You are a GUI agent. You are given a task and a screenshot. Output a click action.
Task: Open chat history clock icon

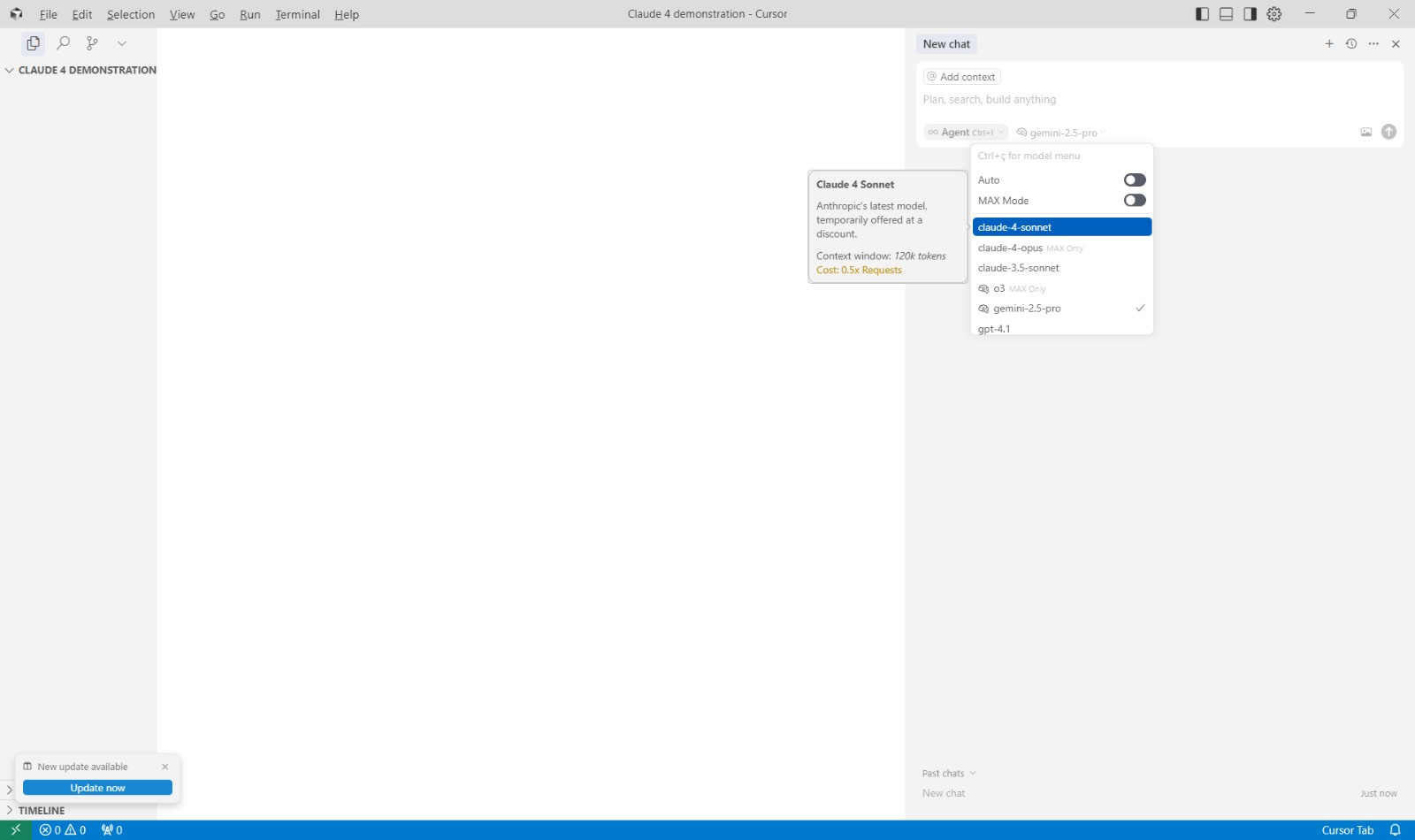click(x=1351, y=44)
